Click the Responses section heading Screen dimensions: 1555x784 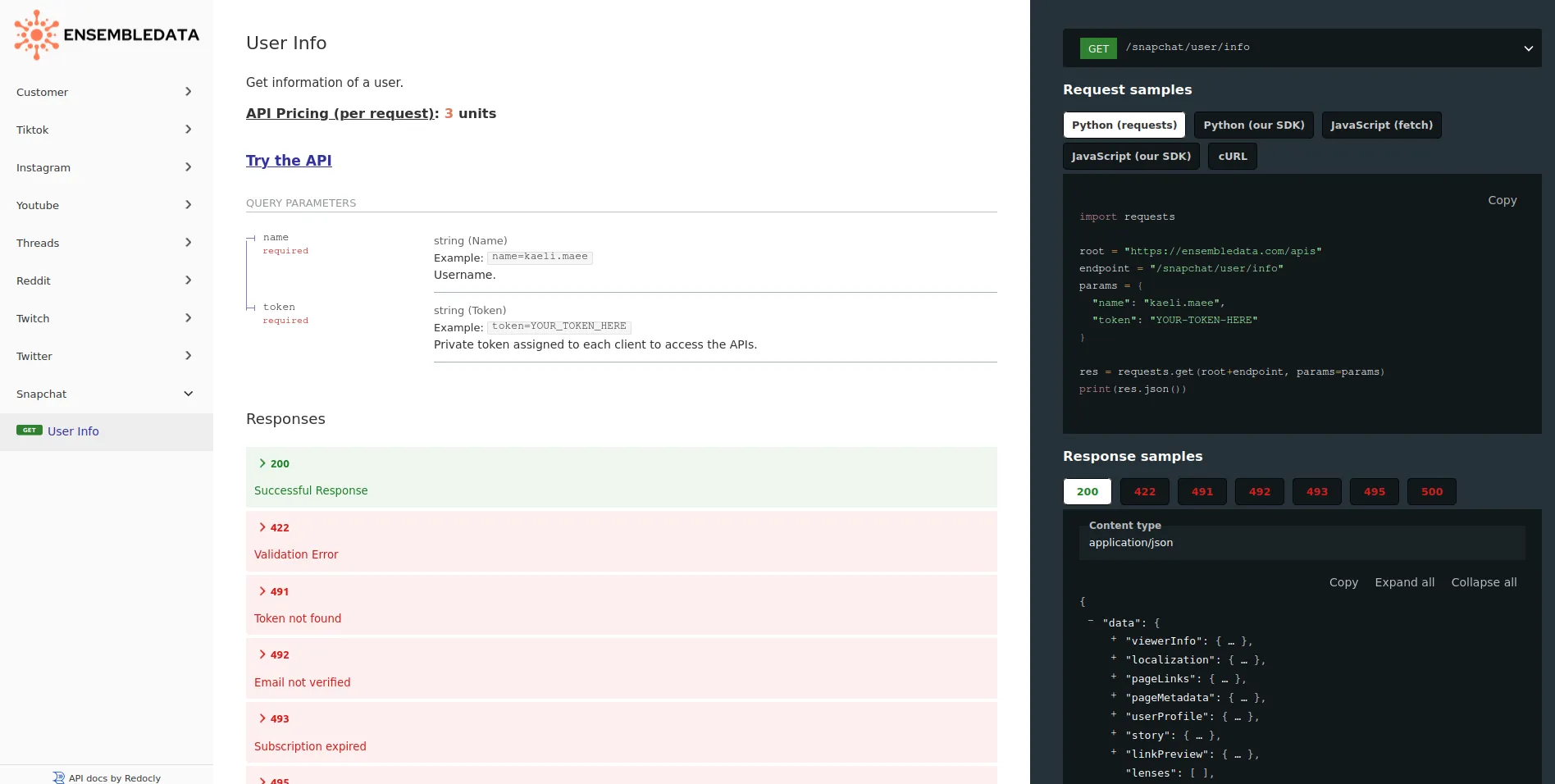point(285,419)
